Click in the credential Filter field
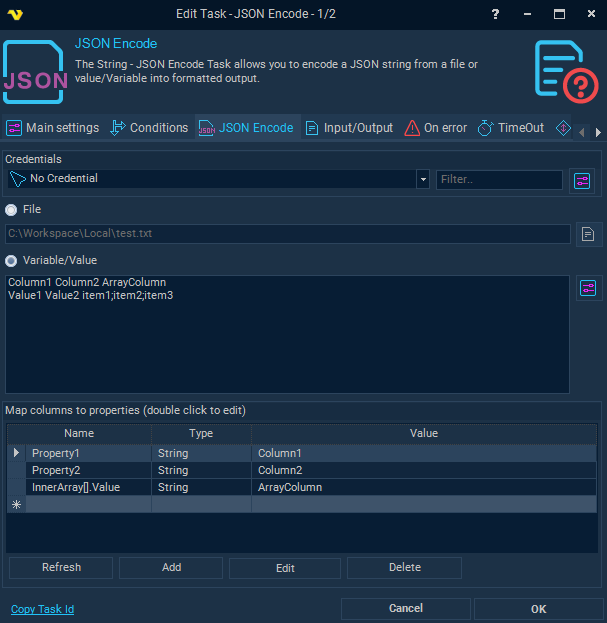Image resolution: width=607 pixels, height=623 pixels. pyautogui.click(x=499, y=180)
